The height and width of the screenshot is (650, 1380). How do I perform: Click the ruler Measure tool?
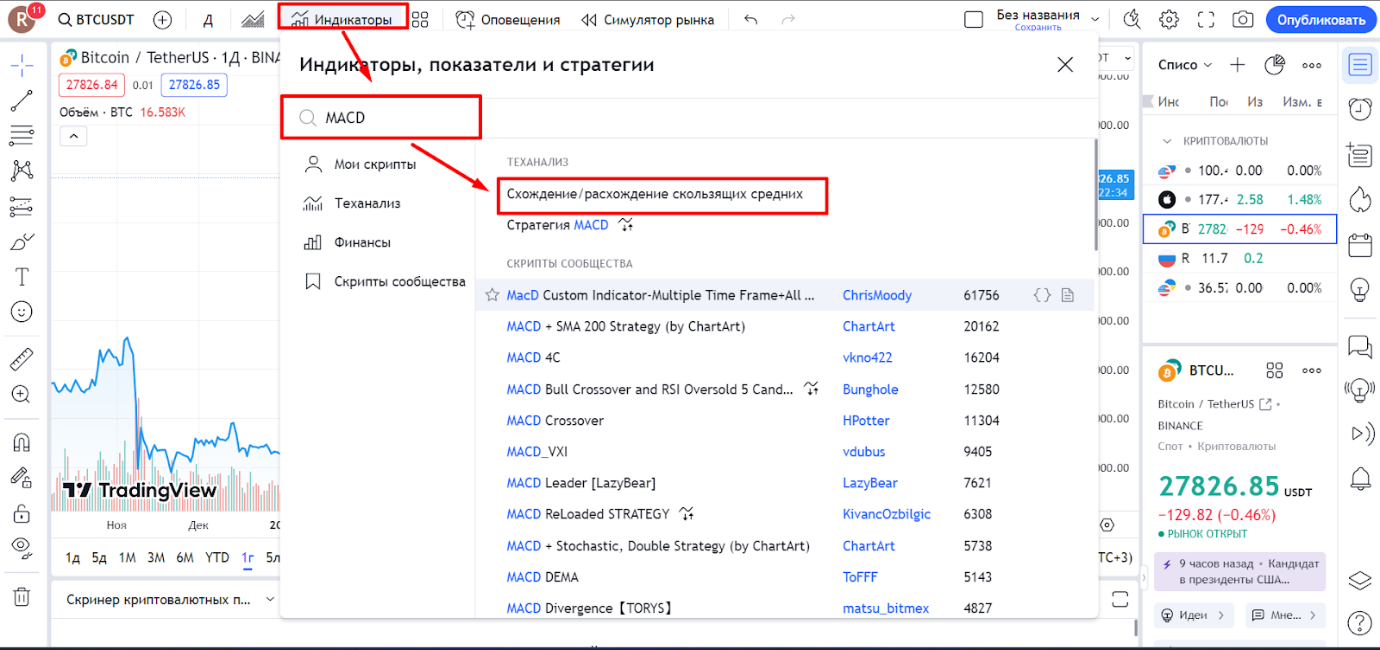21,358
